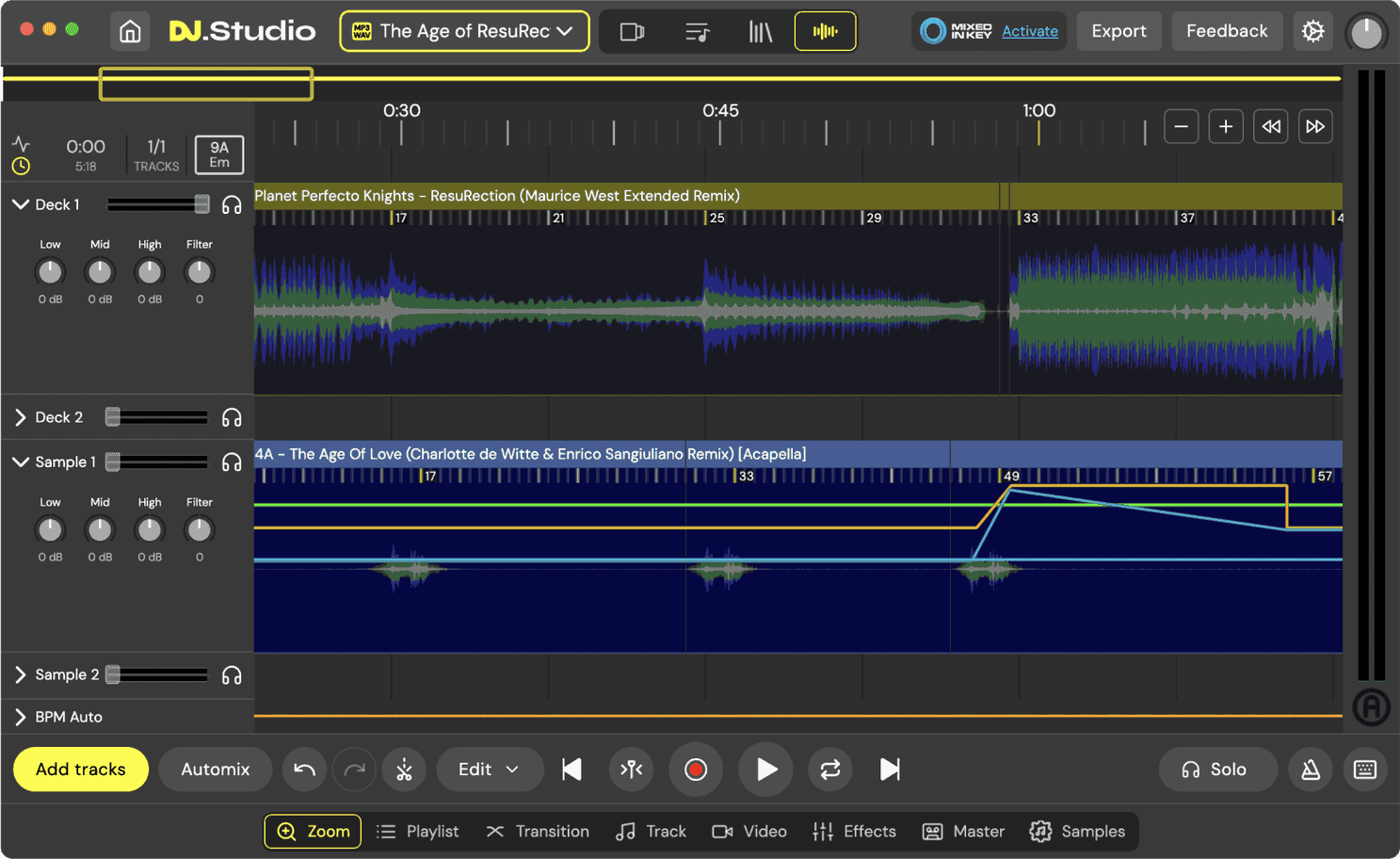1400x859 pixels.
Task: Switch to the Transition tab
Action: (x=538, y=832)
